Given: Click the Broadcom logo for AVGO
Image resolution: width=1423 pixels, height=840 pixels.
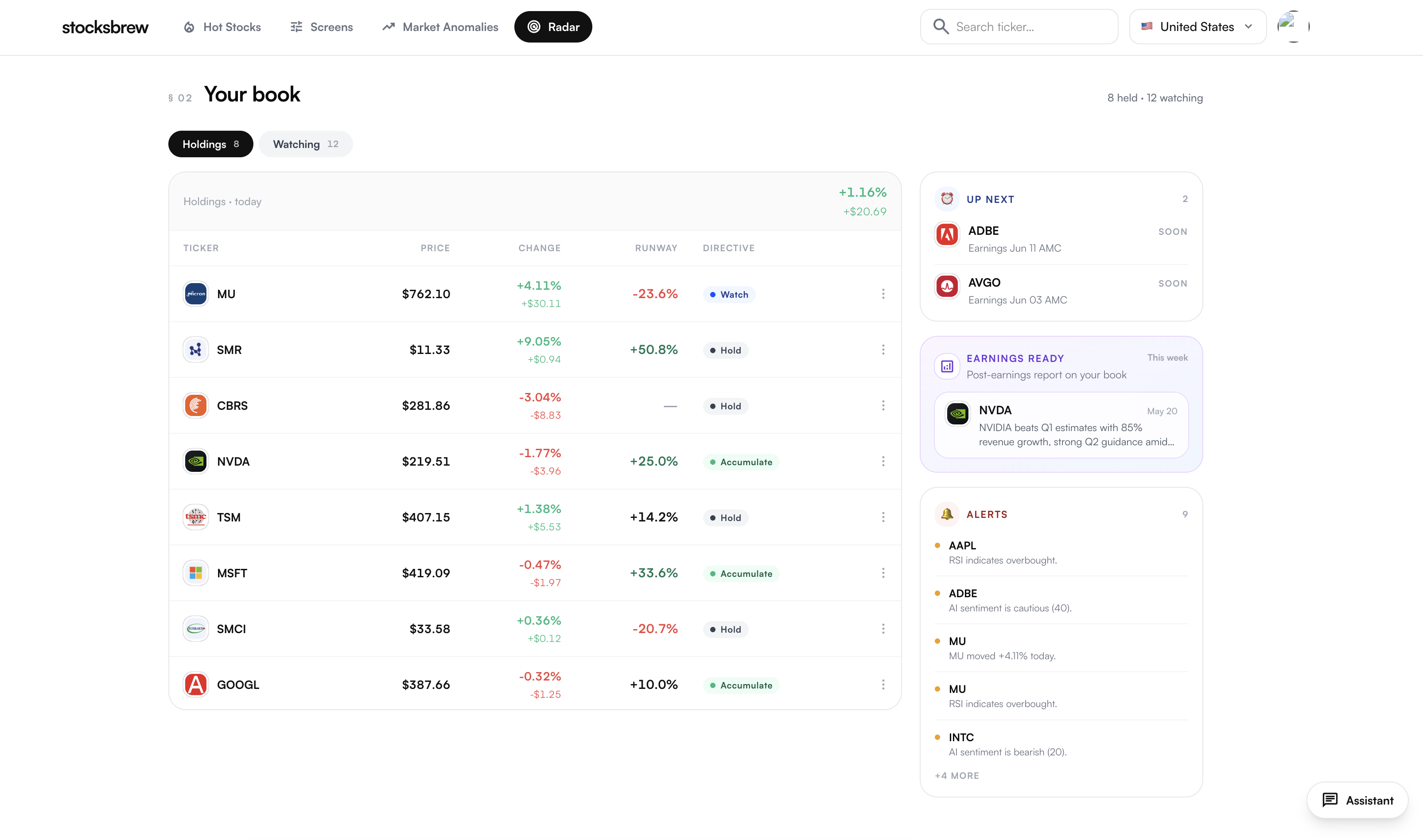Looking at the screenshot, I should [x=947, y=286].
